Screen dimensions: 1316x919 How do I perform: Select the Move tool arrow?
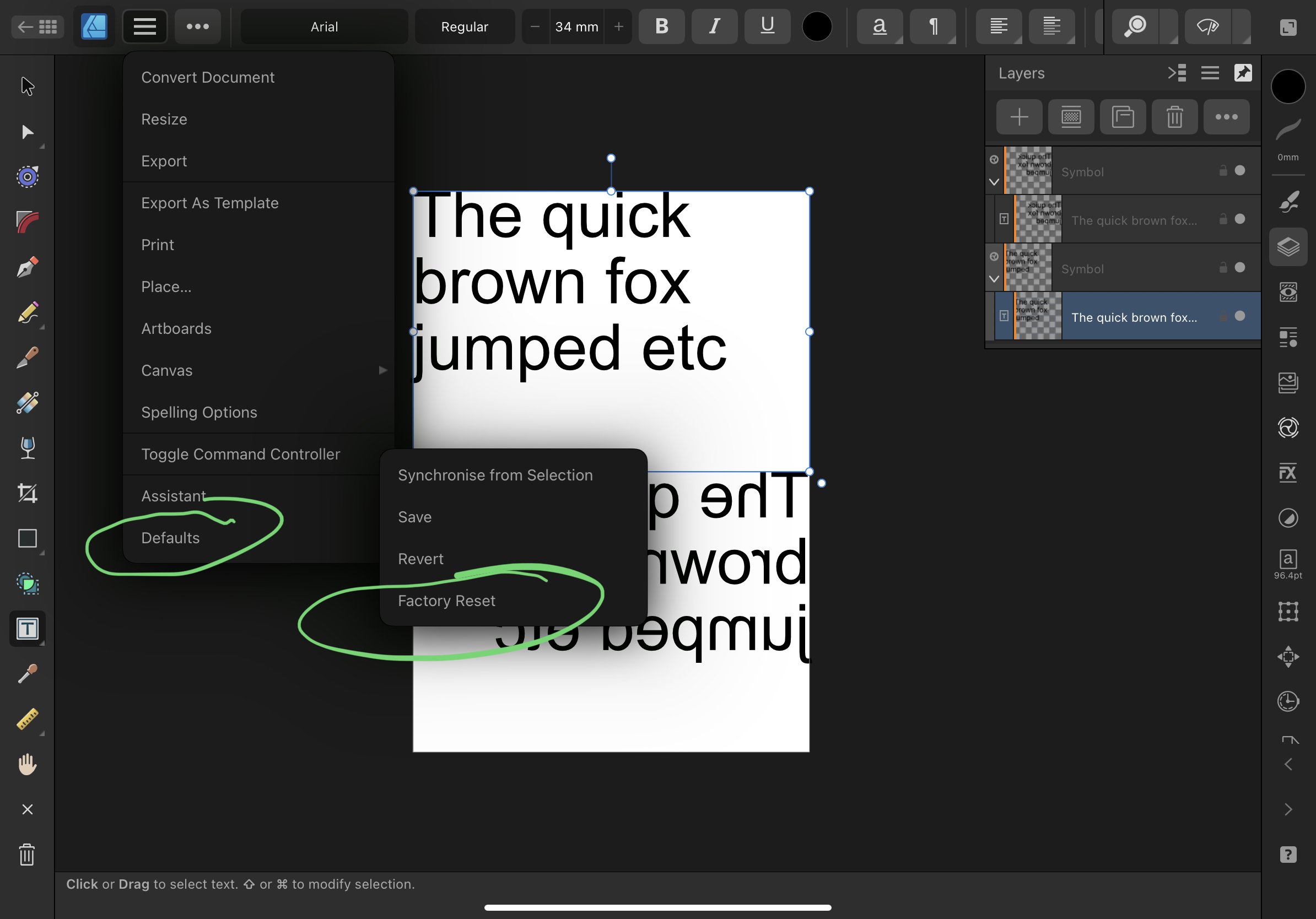point(27,86)
